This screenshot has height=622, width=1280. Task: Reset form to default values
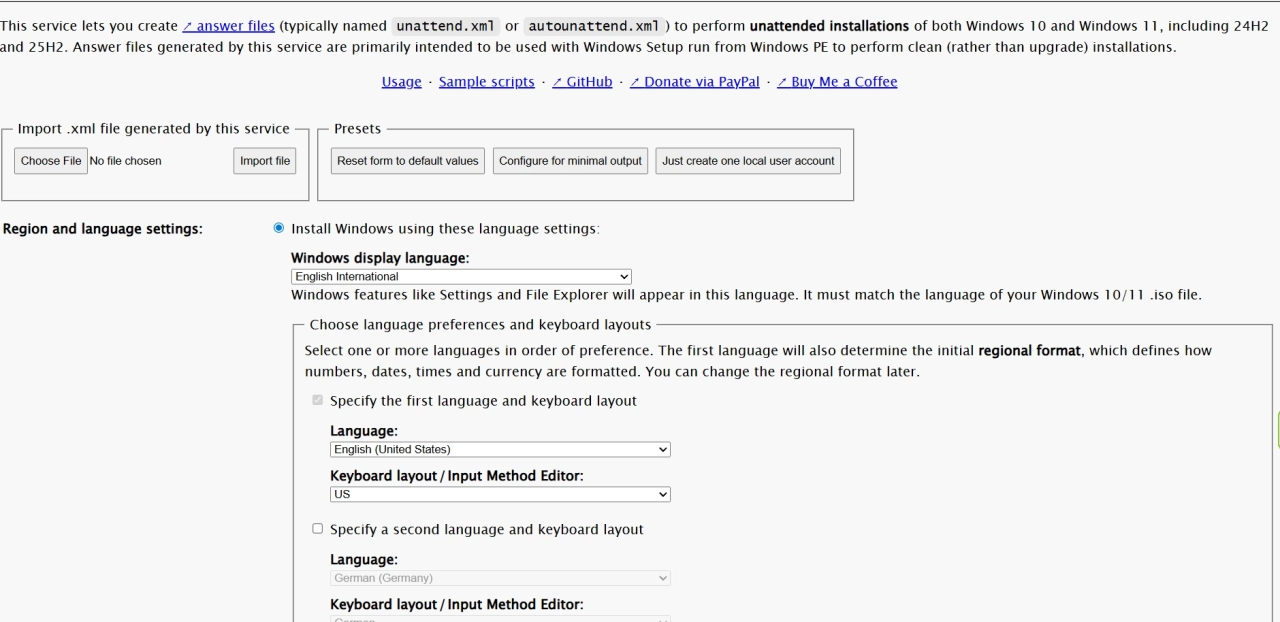click(408, 161)
